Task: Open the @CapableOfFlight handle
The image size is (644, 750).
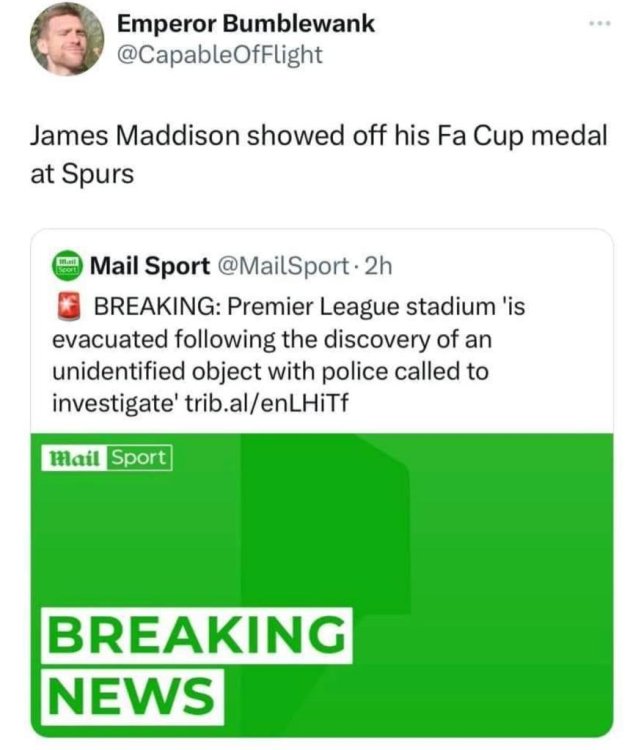Action: click(220, 55)
